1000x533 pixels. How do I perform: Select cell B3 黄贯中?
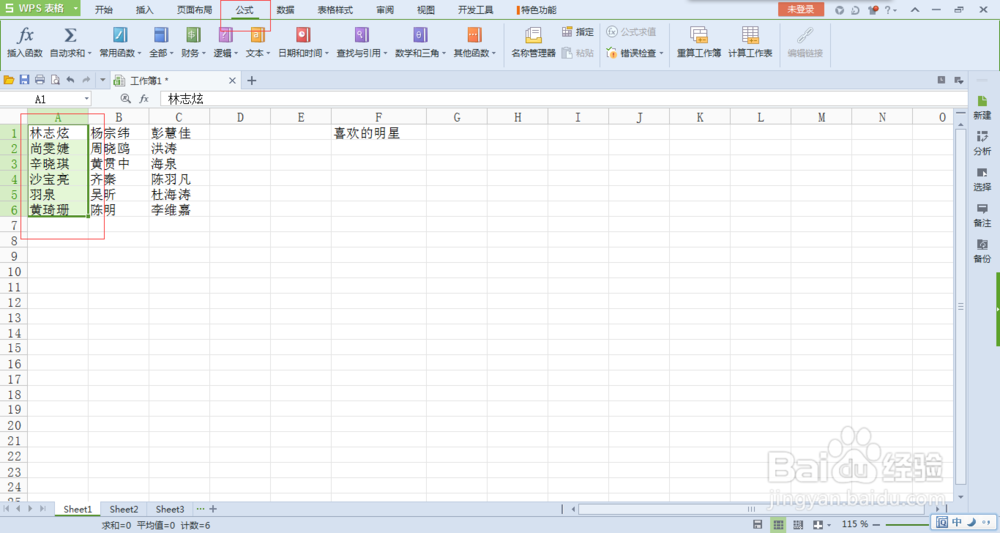point(119,164)
